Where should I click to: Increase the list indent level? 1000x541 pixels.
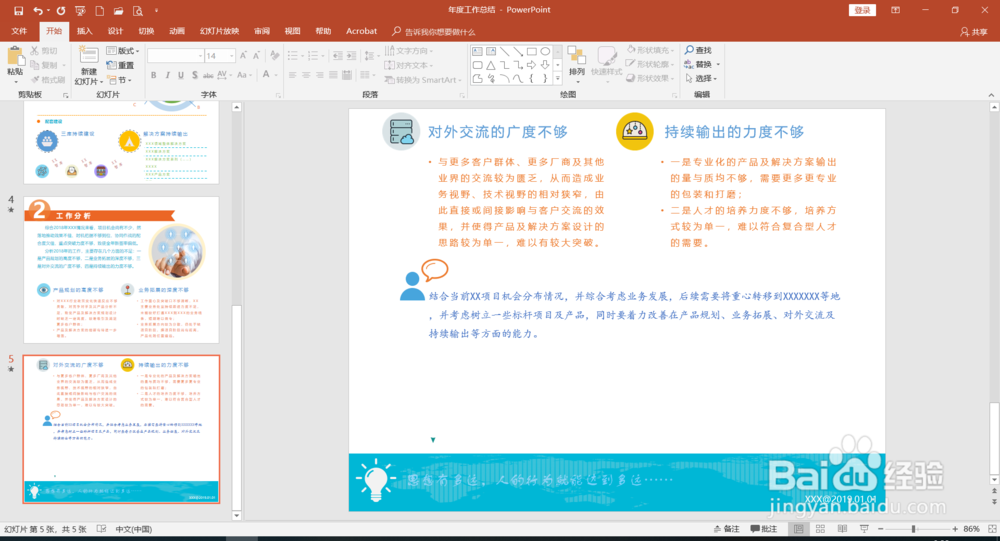(351, 56)
